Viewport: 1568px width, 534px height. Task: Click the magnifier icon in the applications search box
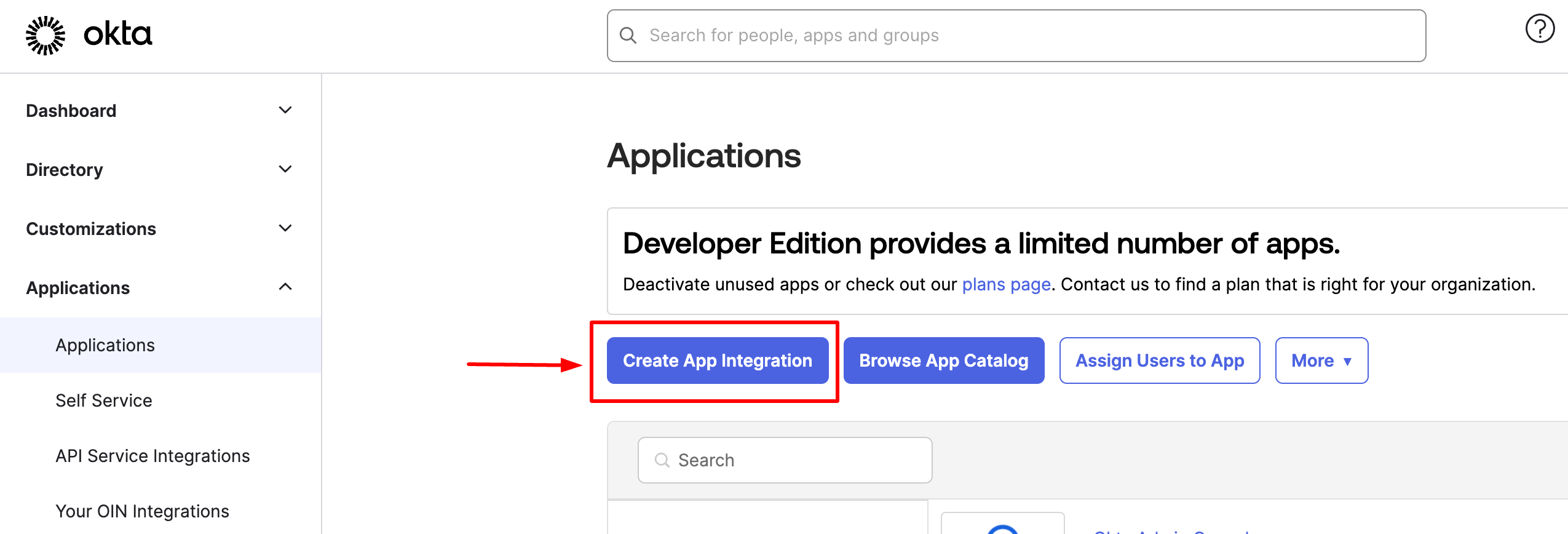(x=662, y=460)
